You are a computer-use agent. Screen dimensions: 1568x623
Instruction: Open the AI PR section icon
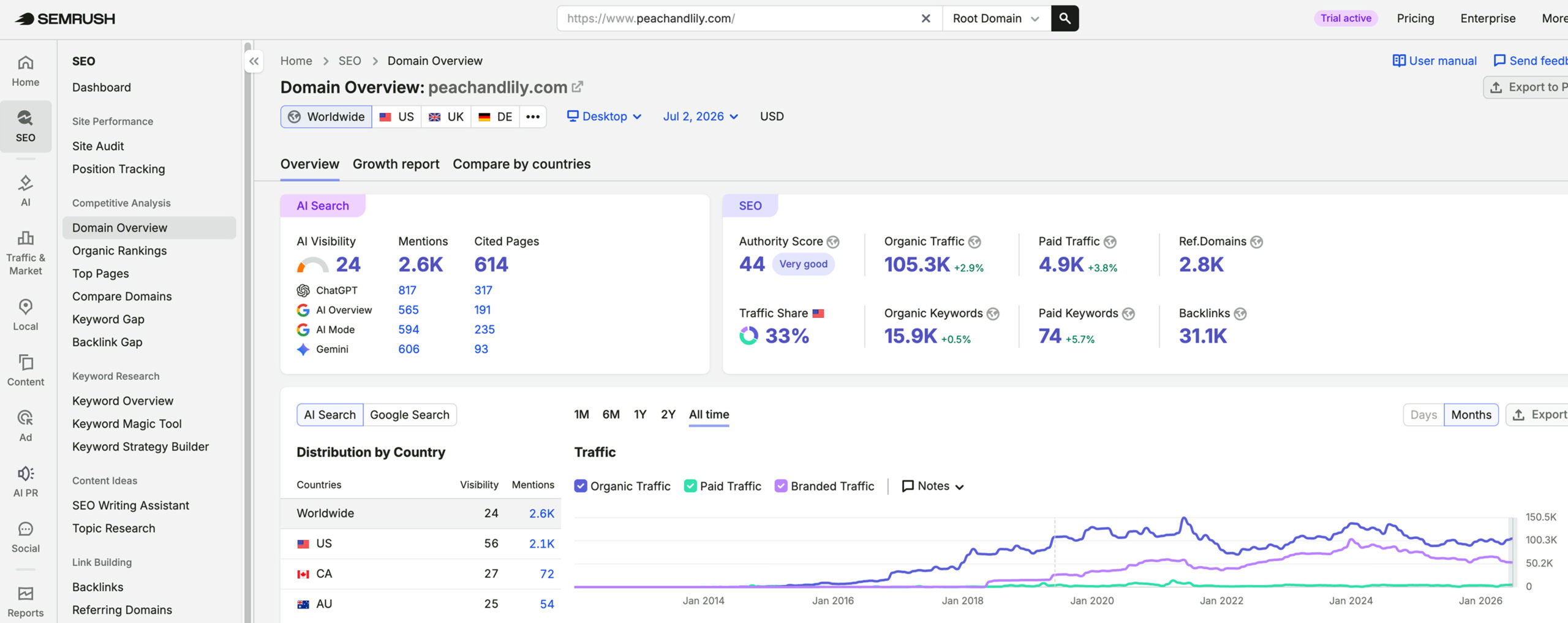(25, 481)
